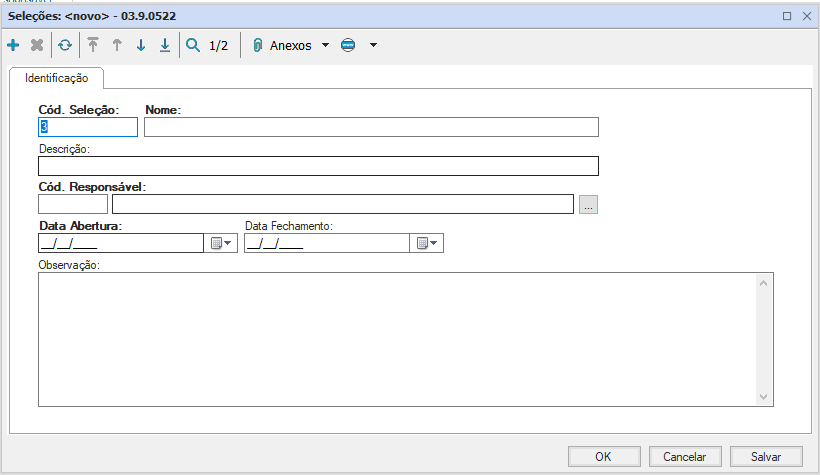Screen dimensions: 820x475
Task: Click the refresh icon in toolbar
Action: (64, 46)
